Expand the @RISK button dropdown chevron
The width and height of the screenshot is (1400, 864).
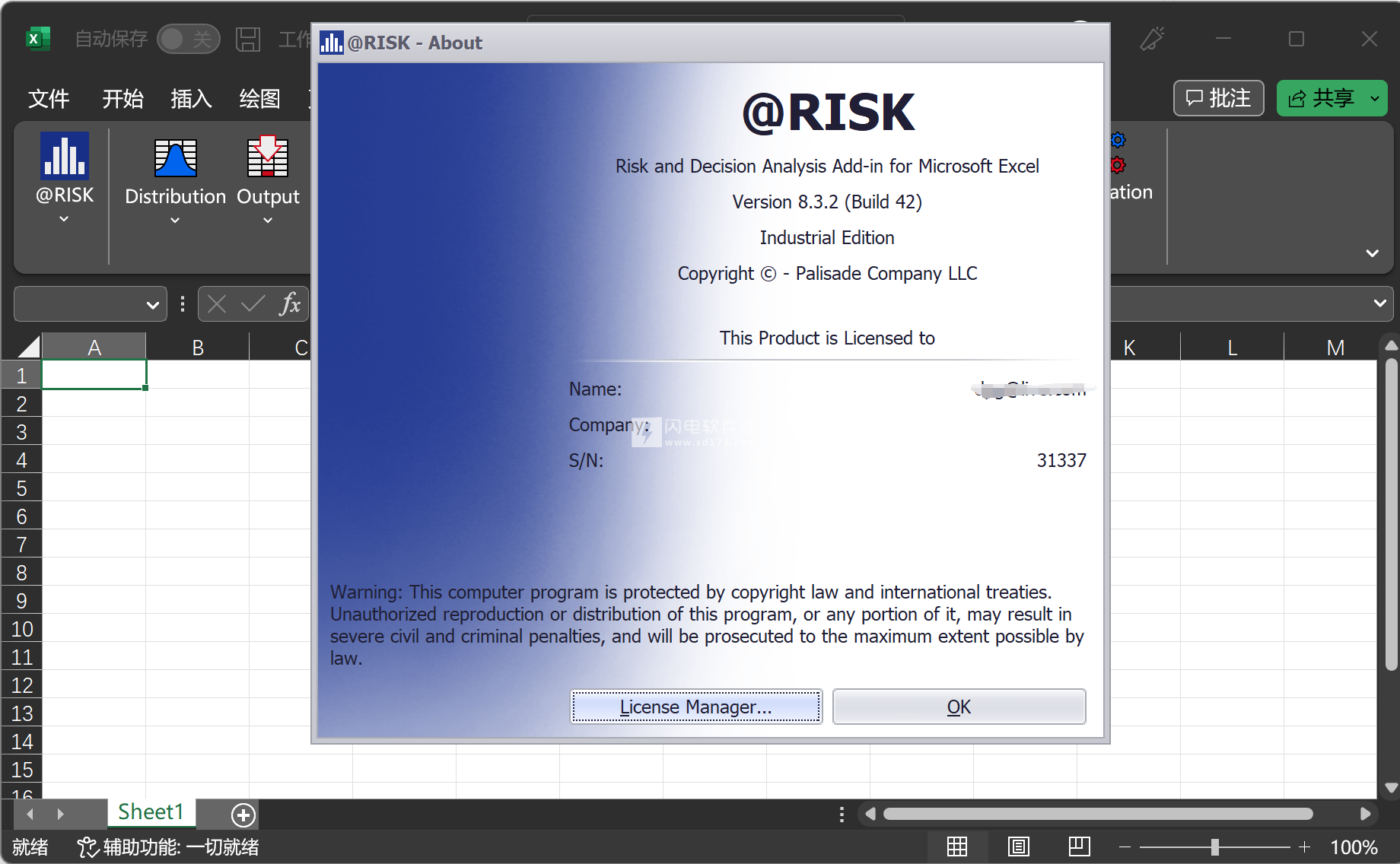tap(64, 219)
